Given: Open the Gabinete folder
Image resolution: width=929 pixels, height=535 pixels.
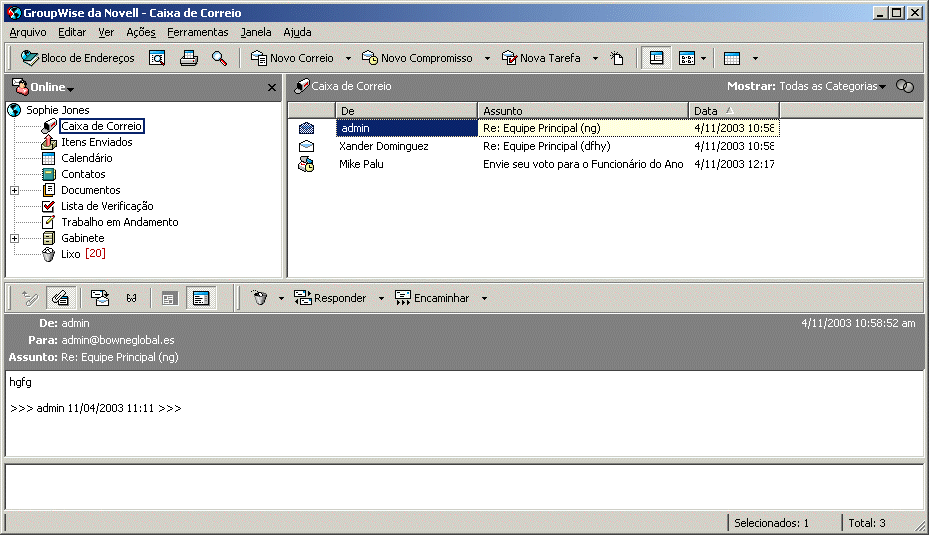Looking at the screenshot, I should point(82,238).
